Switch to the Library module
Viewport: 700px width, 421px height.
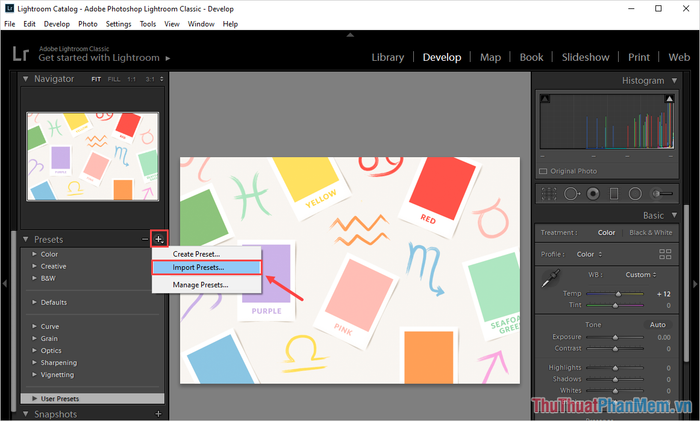coord(388,57)
